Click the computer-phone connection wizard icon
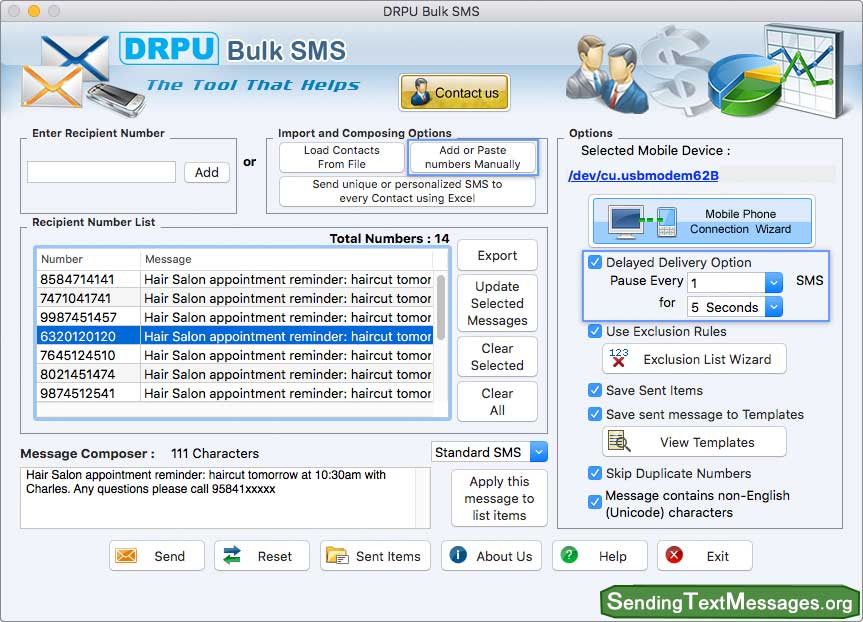 [642, 221]
